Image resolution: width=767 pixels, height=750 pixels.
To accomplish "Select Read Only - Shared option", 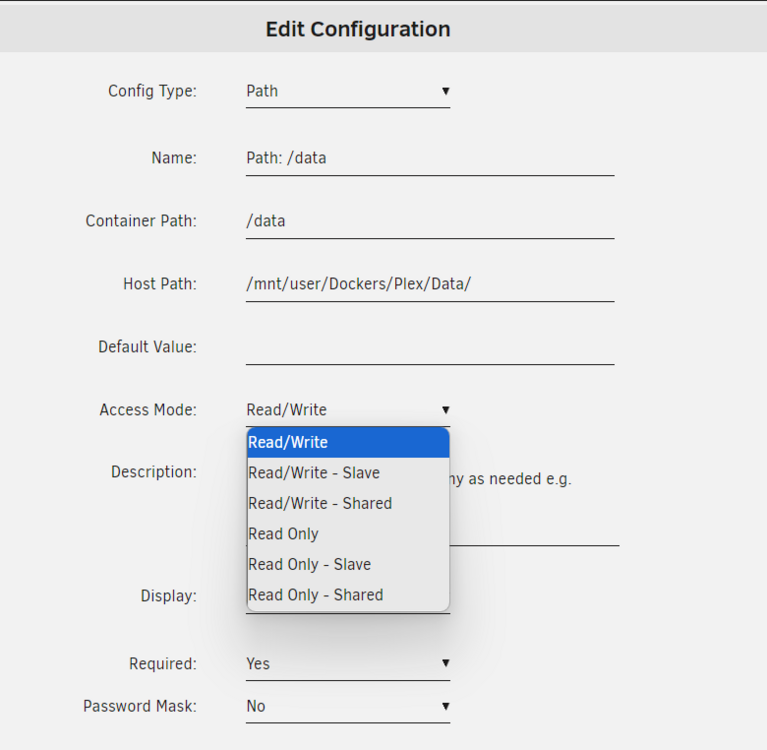I will pos(348,595).
